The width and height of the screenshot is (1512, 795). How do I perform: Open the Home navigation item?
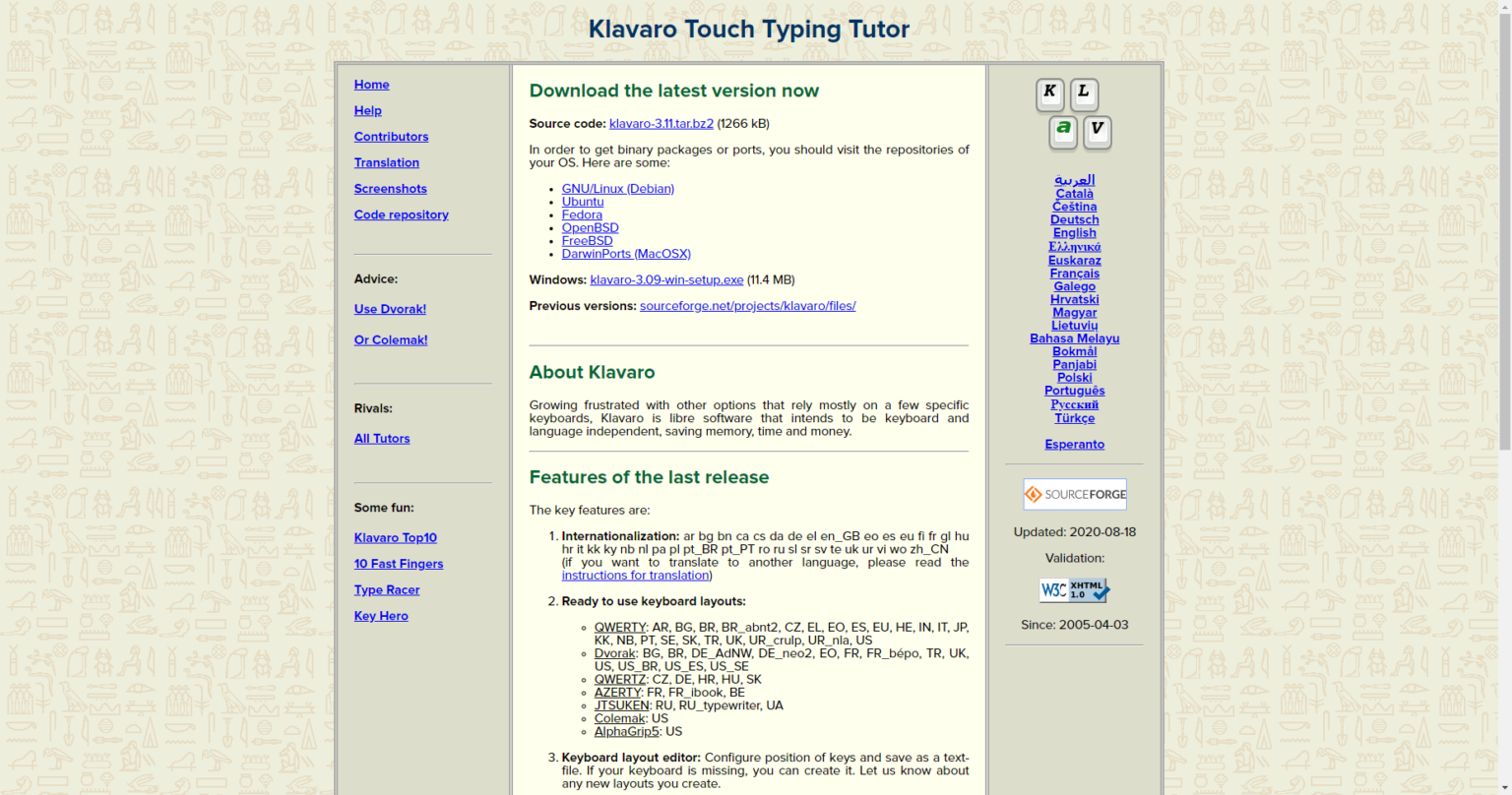pyautogui.click(x=371, y=85)
